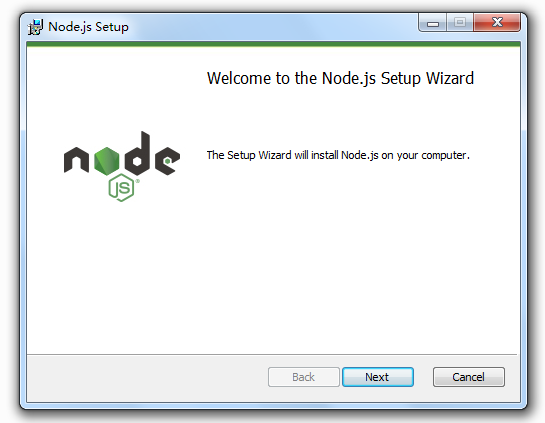Cancel the Node.js installation
Viewport: 545px width, 423px height.
(x=469, y=377)
